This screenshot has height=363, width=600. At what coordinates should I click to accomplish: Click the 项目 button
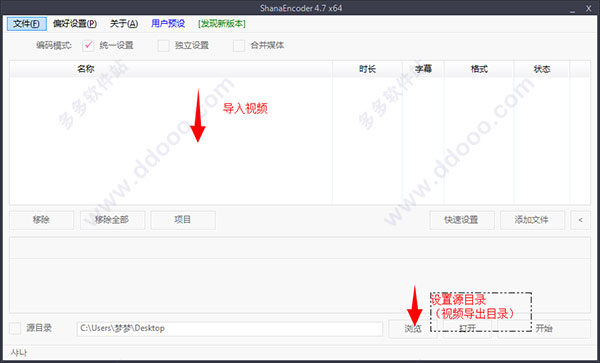[183, 220]
